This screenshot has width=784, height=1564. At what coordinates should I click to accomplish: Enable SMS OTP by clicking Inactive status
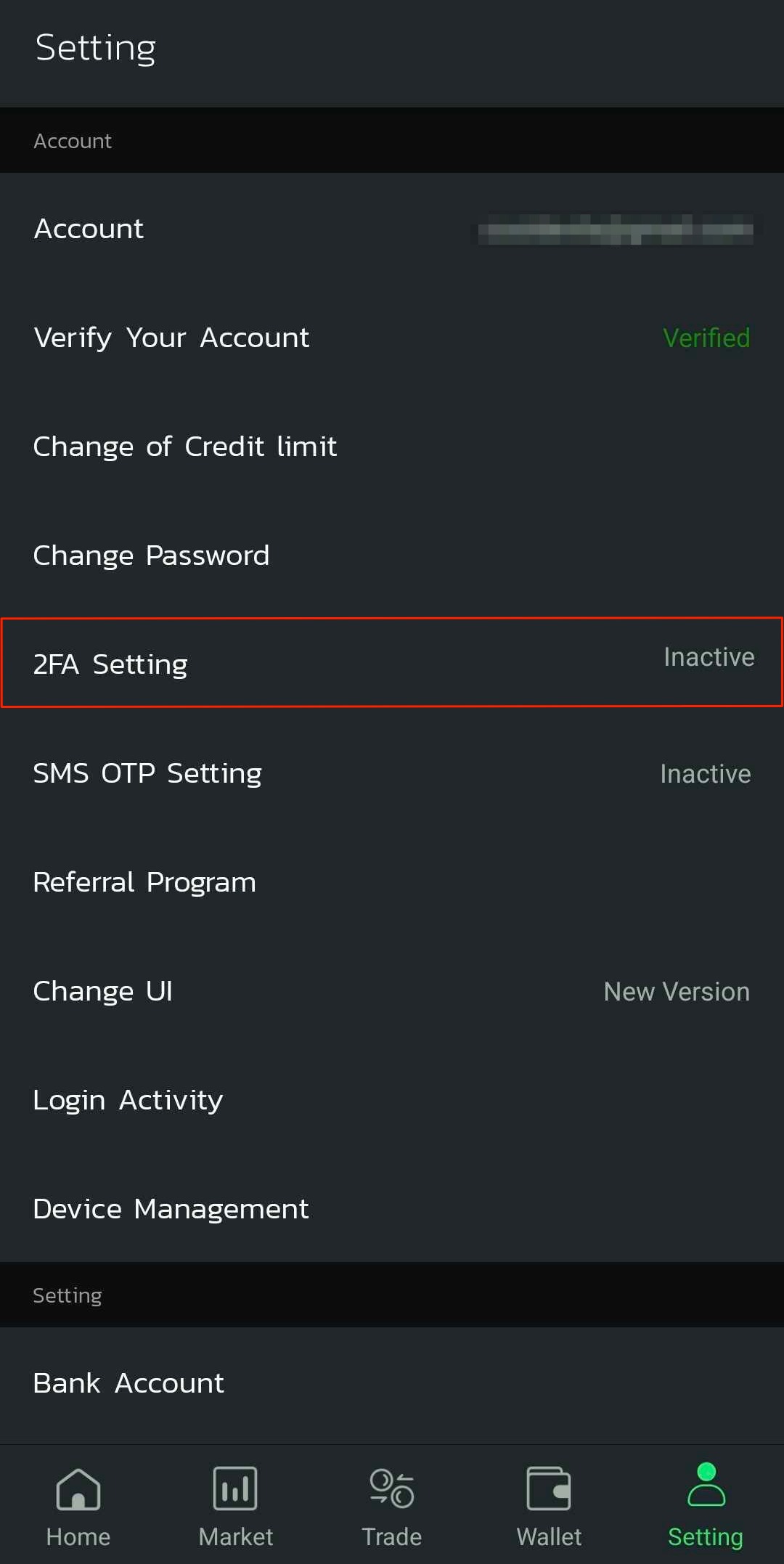click(x=705, y=773)
